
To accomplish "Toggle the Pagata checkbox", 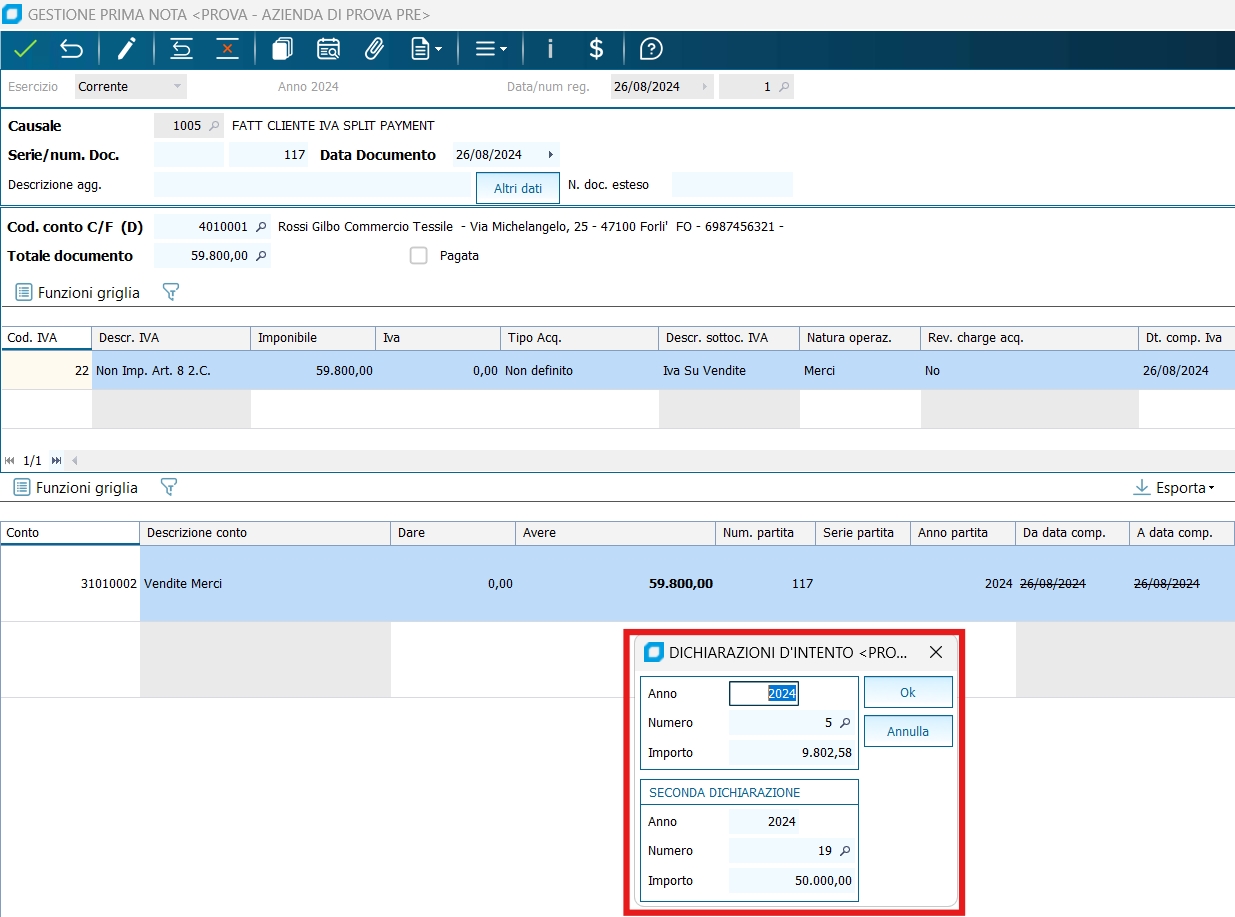I will (x=419, y=256).
